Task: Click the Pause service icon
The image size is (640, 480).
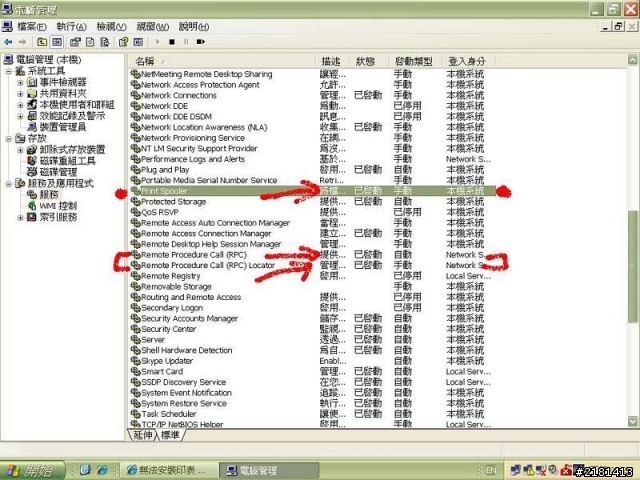Action: pos(186,42)
